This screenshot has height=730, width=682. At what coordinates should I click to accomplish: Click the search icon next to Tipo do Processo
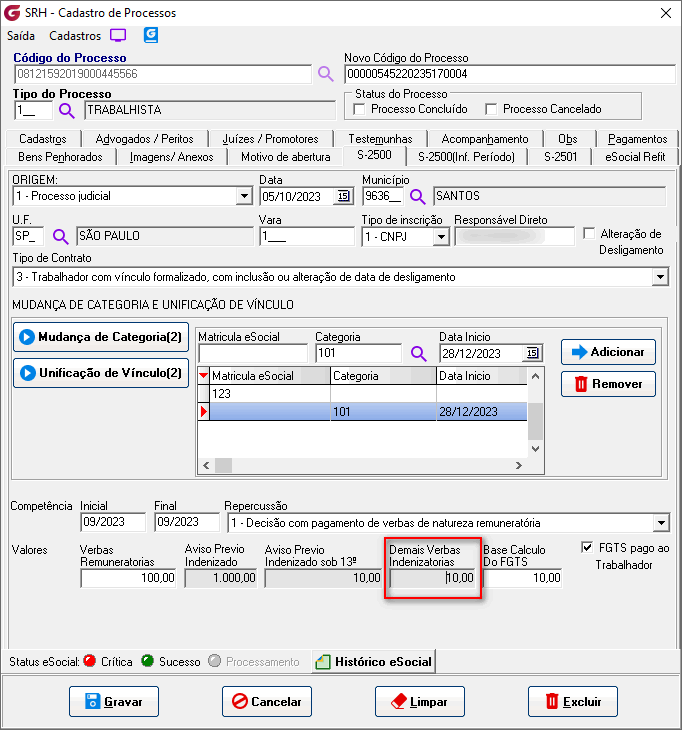[67, 110]
